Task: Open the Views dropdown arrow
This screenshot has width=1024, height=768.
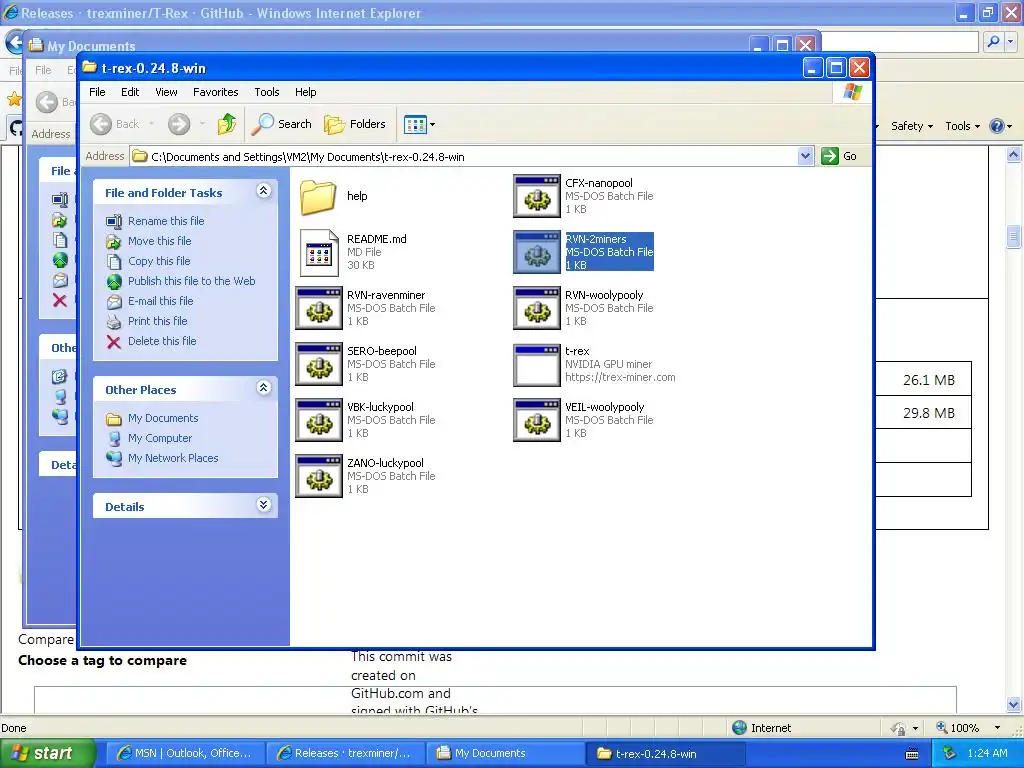Action: (432, 124)
